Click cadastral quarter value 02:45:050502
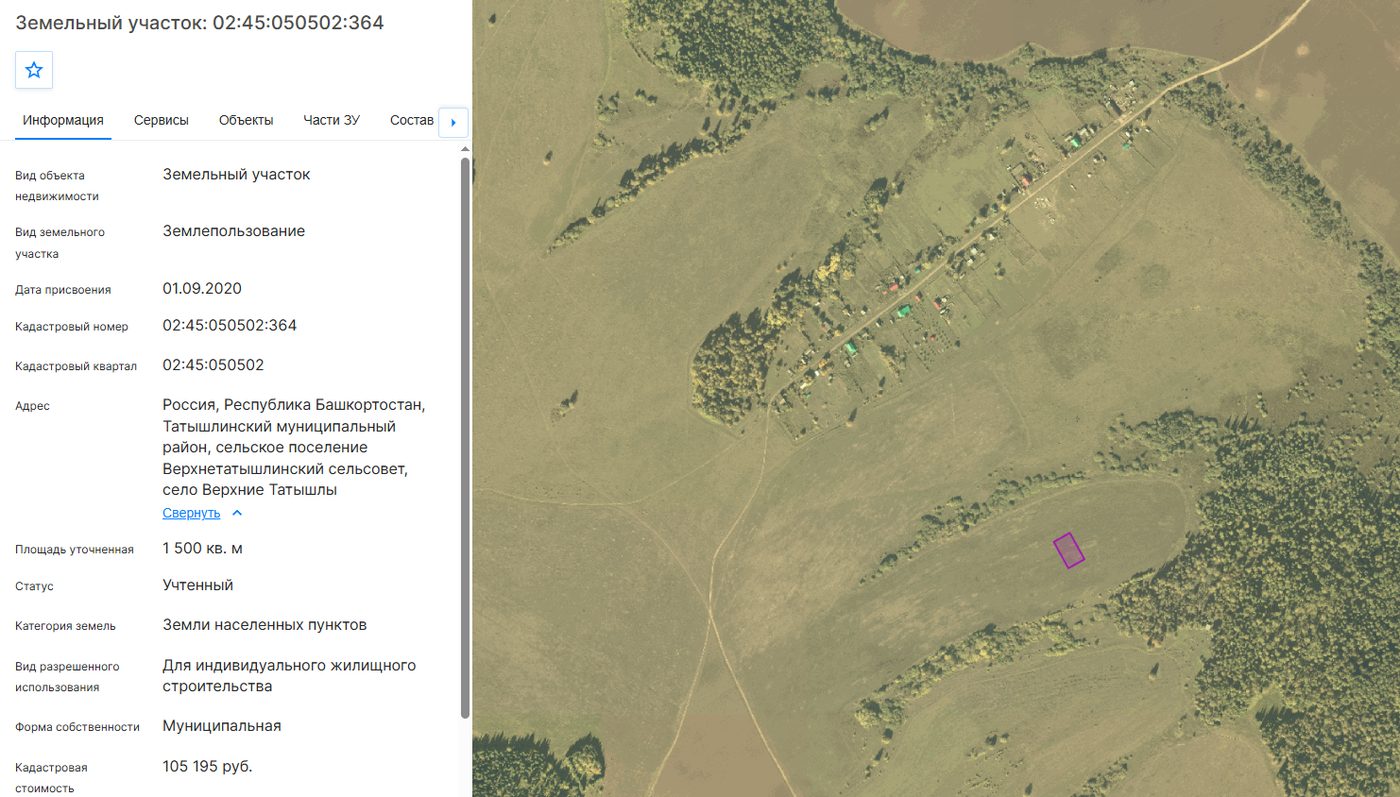Viewport: 1400px width, 797px height. coord(213,365)
